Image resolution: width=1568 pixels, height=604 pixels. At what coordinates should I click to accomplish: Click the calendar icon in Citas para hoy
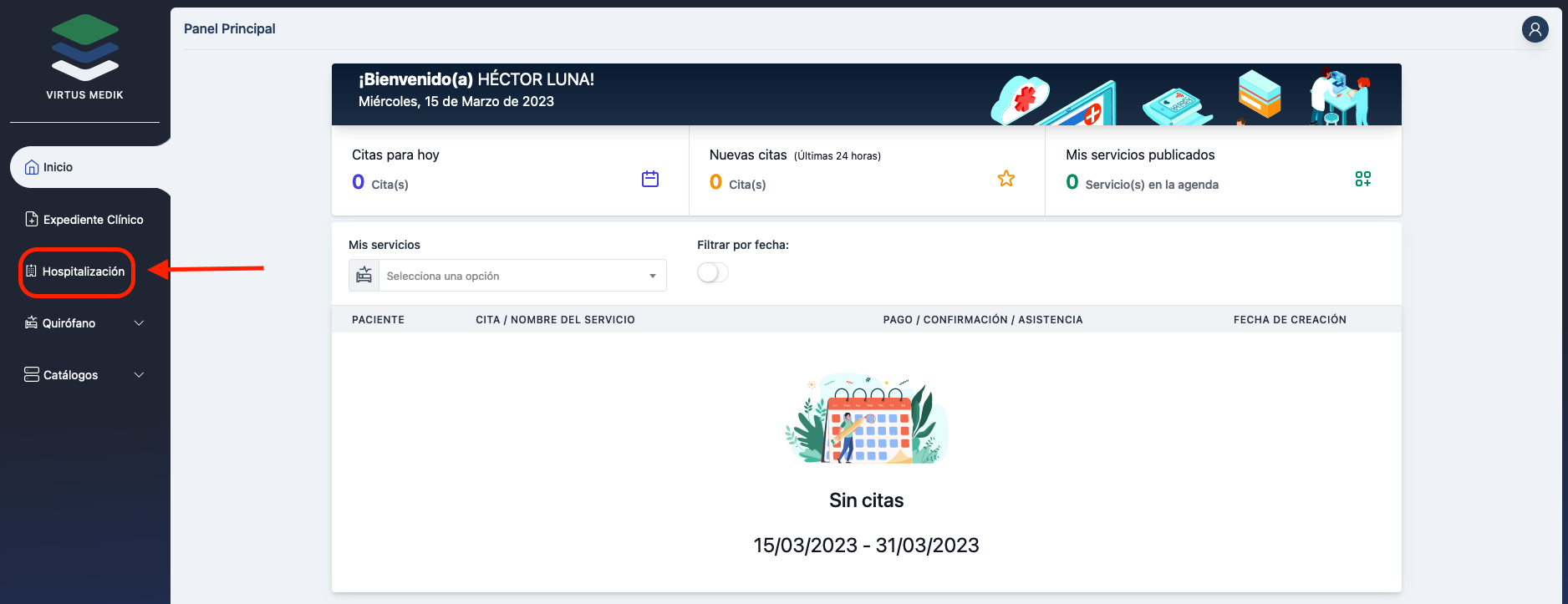pyautogui.click(x=650, y=179)
